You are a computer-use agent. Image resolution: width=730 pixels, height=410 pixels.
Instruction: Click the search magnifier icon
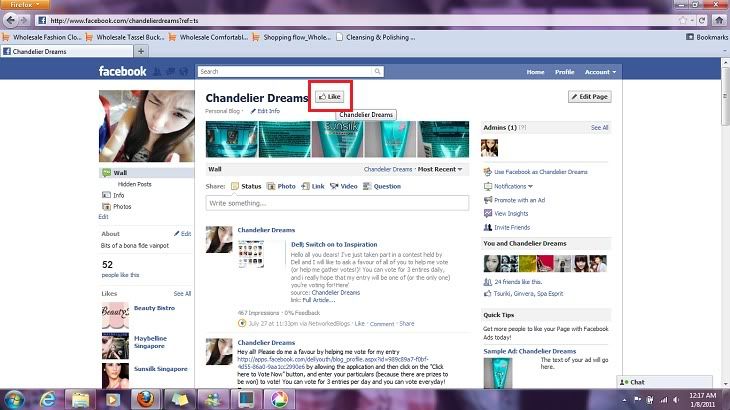pyautogui.click(x=378, y=71)
